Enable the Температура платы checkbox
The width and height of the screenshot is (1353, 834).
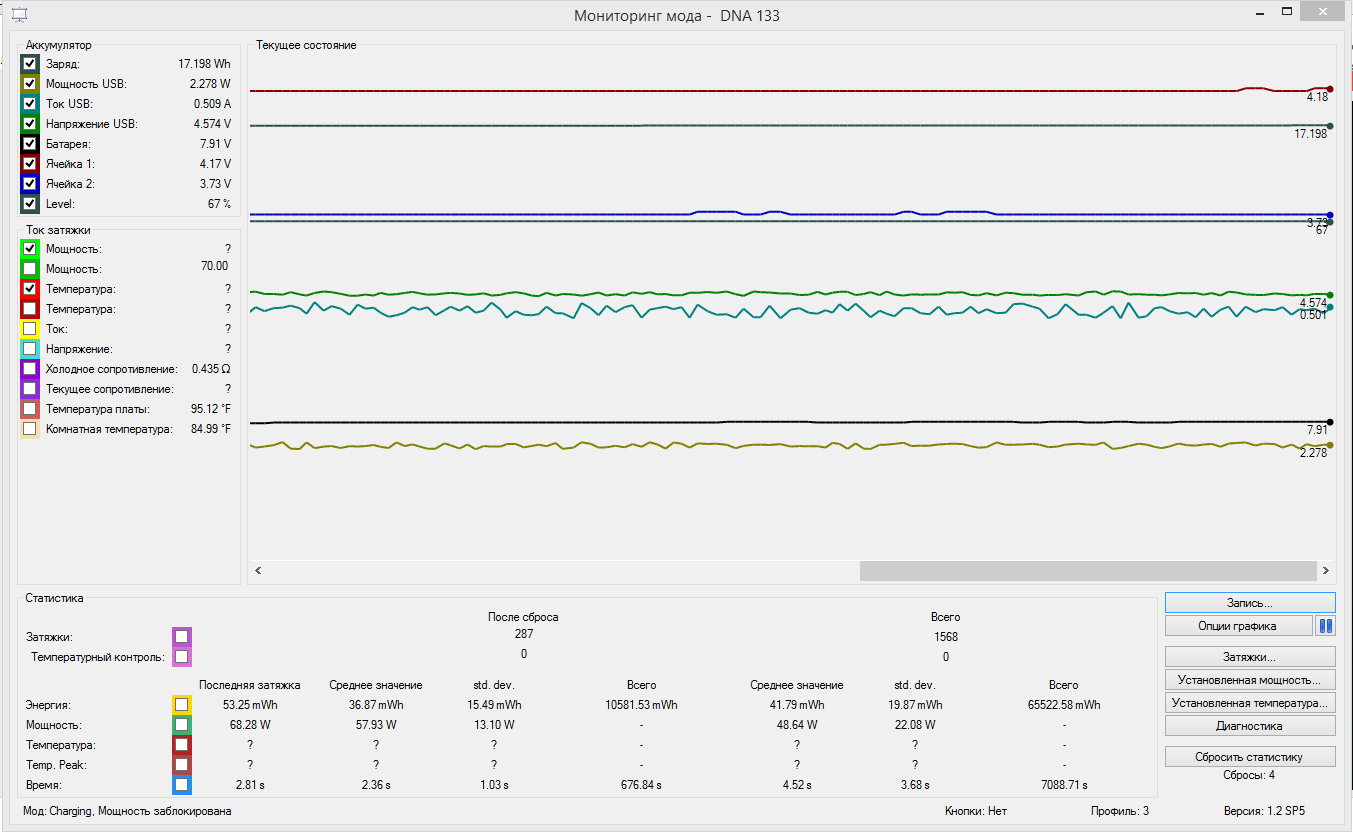click(30, 409)
